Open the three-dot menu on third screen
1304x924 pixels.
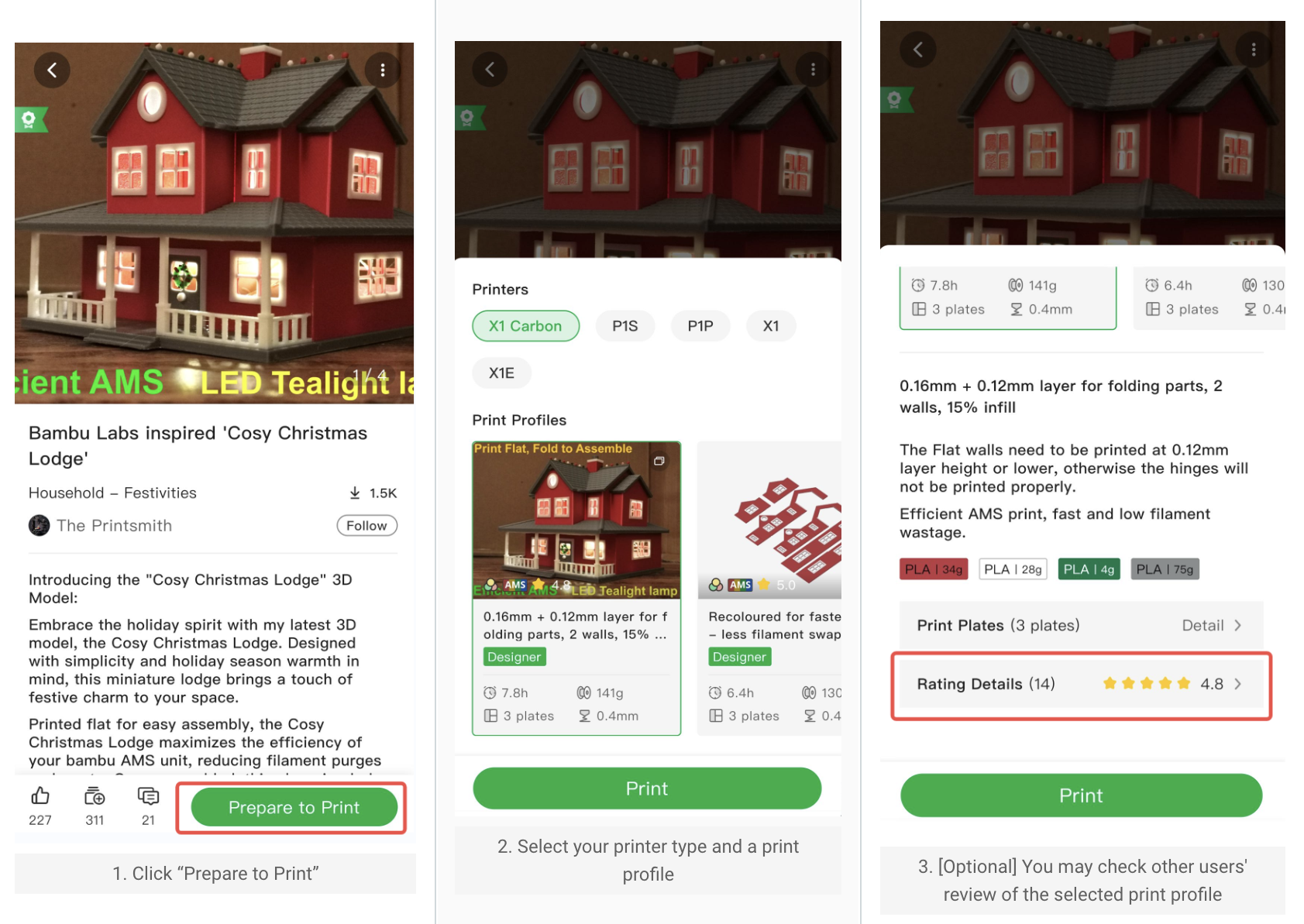tap(1254, 50)
